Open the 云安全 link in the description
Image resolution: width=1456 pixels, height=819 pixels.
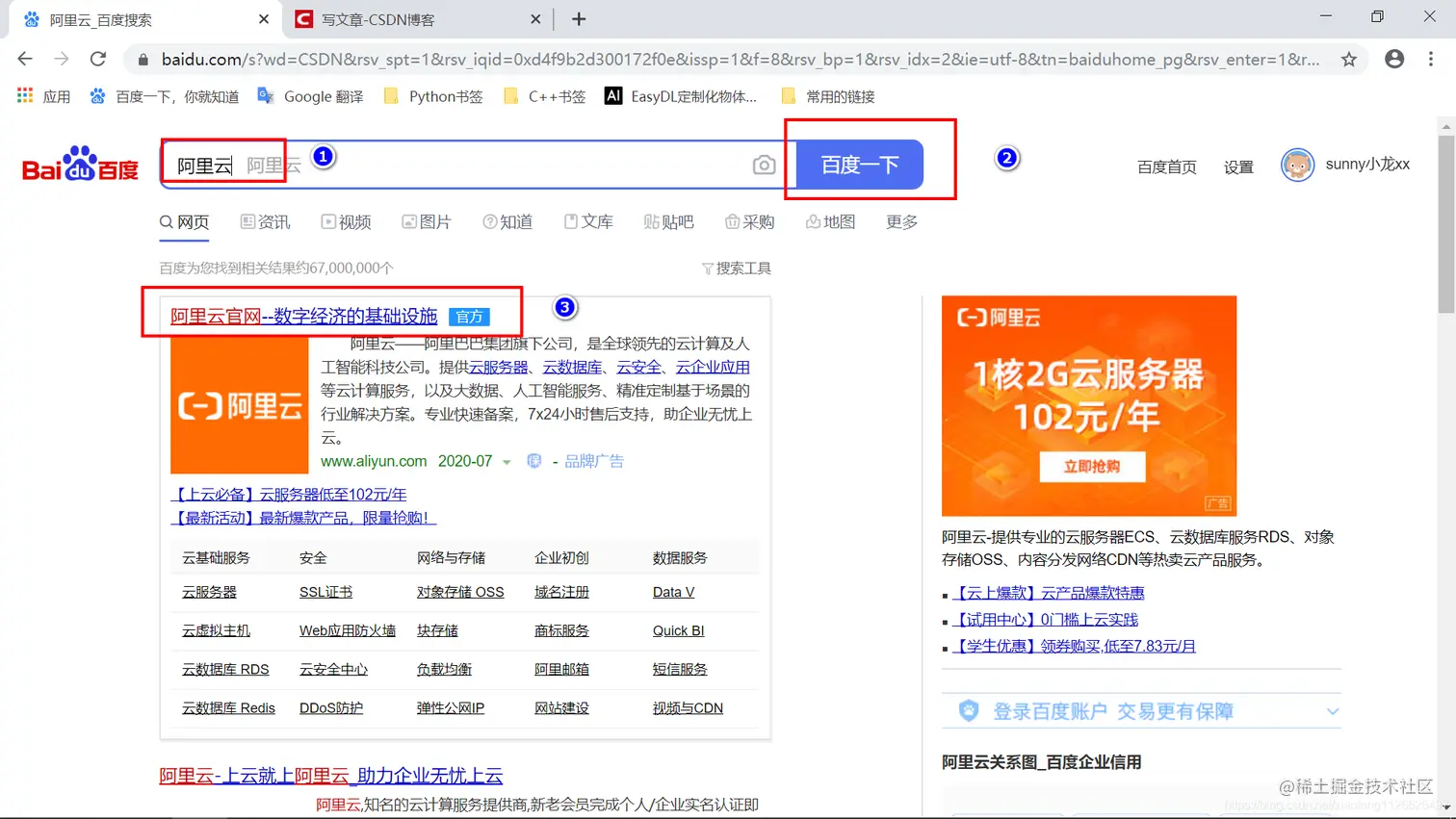pos(638,367)
